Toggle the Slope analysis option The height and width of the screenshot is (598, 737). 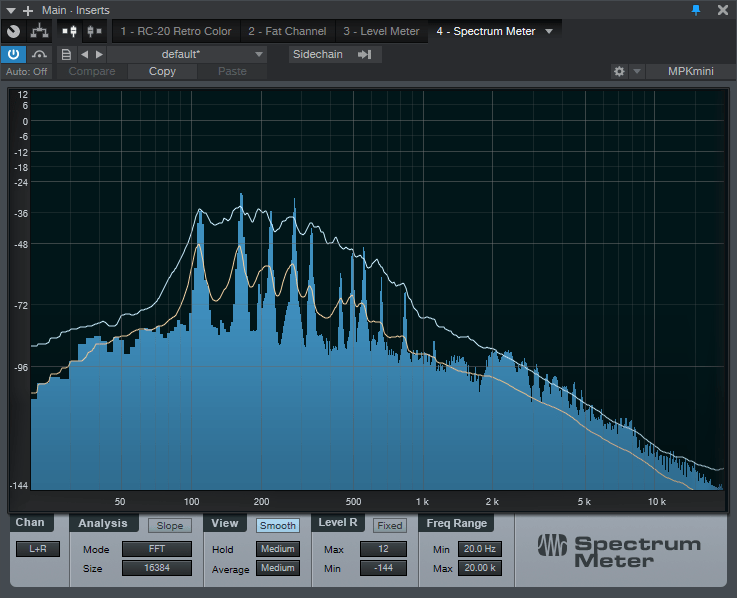tap(170, 525)
